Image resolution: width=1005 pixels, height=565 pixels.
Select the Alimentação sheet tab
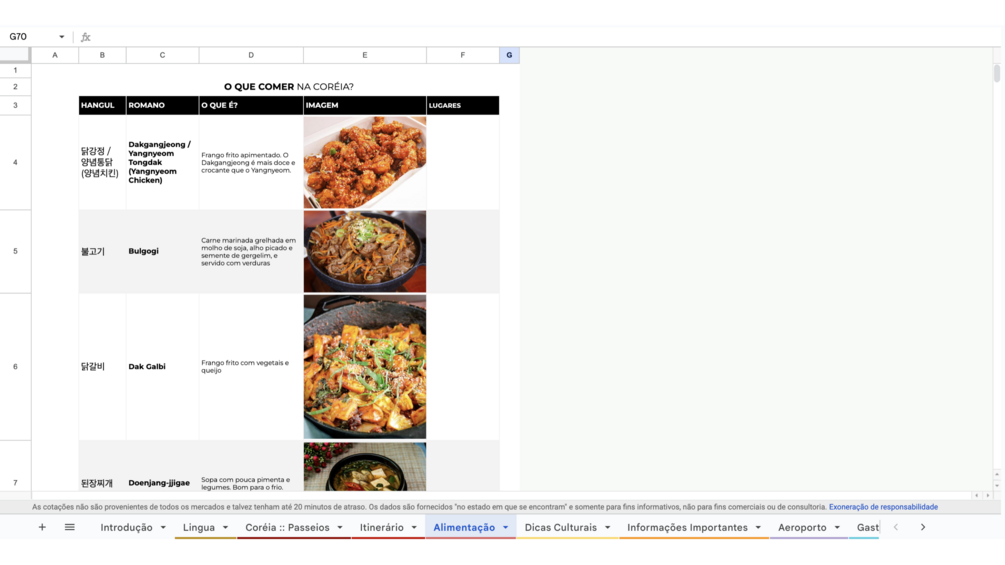tap(464, 528)
